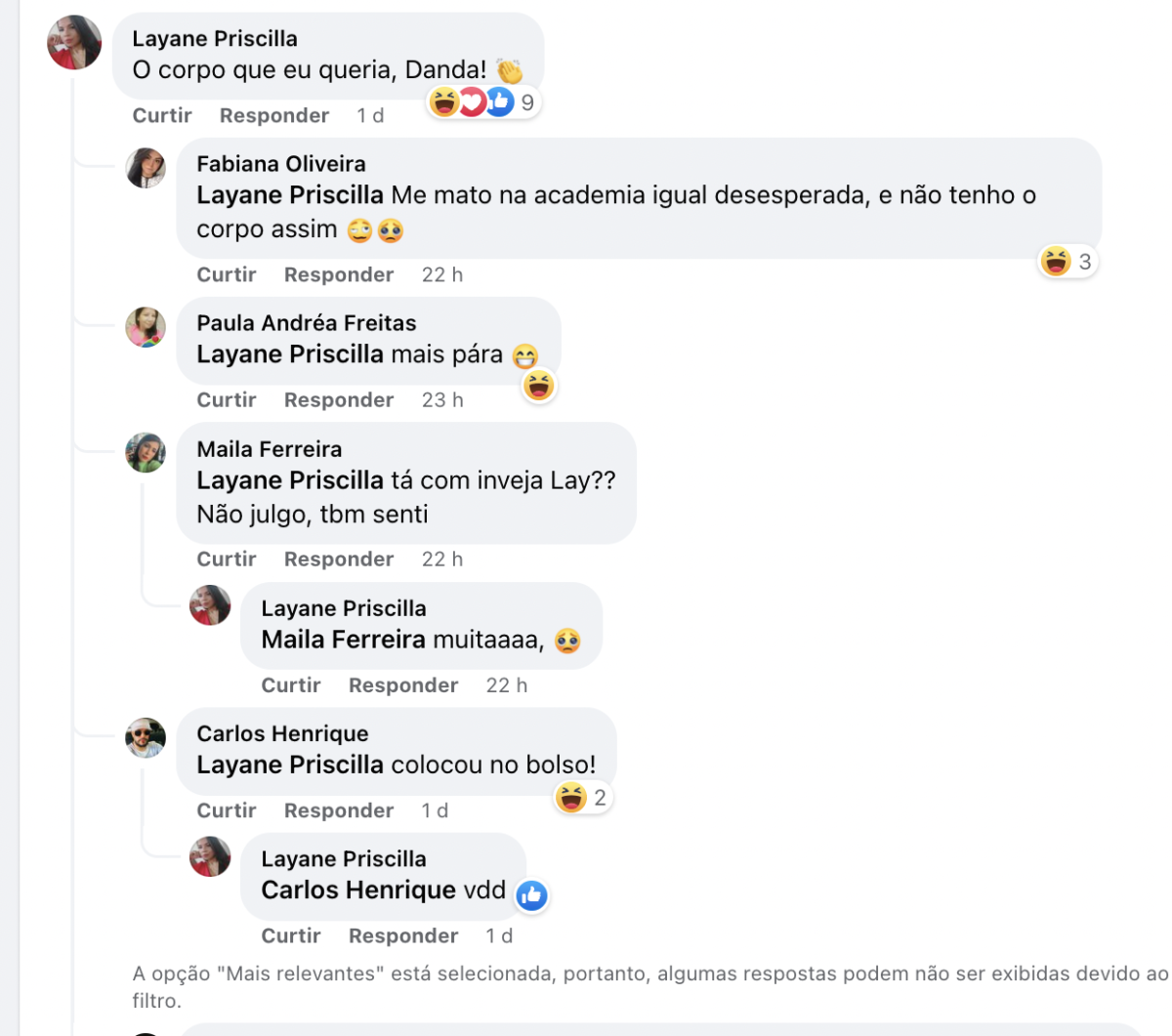Click the Maila Ferreira mention in Layane's reply
This screenshot has height=1036, width=1172.
tap(343, 640)
